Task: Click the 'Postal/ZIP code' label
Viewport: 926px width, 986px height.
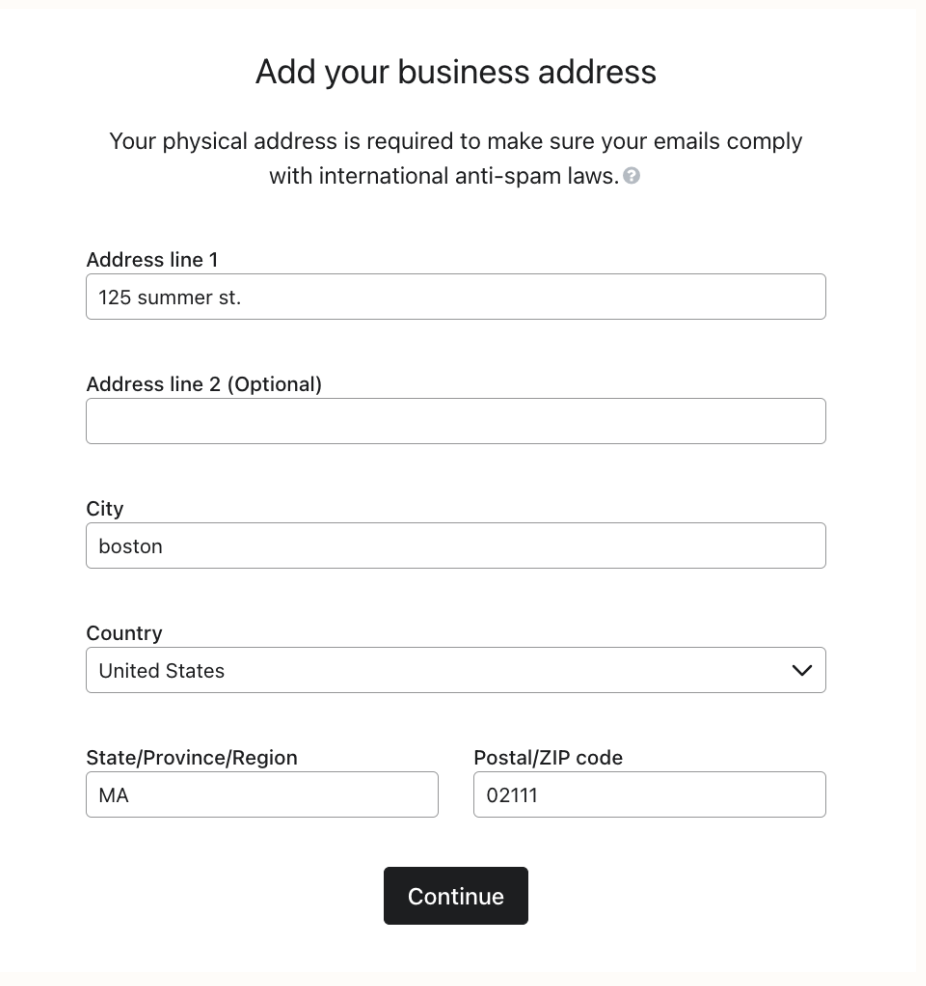Action: (547, 757)
